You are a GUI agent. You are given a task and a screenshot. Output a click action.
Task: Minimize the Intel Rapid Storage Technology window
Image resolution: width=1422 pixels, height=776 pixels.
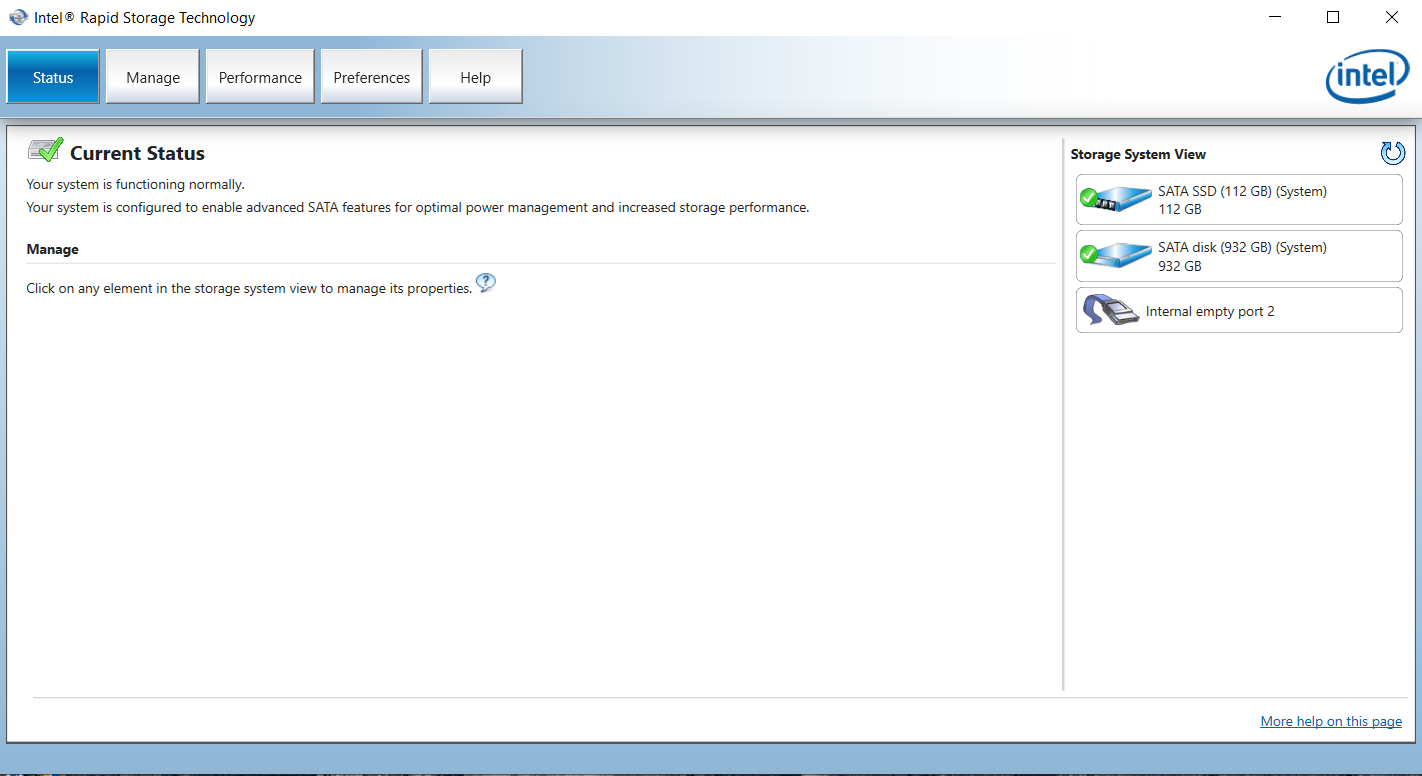pos(1275,17)
